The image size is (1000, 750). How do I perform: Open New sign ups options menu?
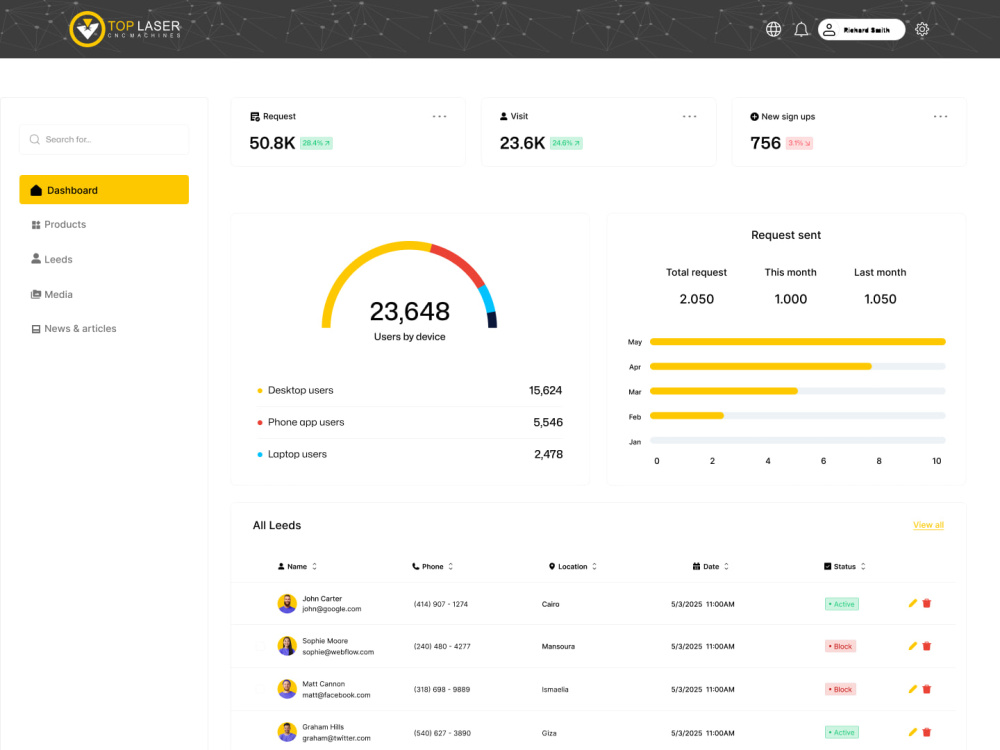940,117
